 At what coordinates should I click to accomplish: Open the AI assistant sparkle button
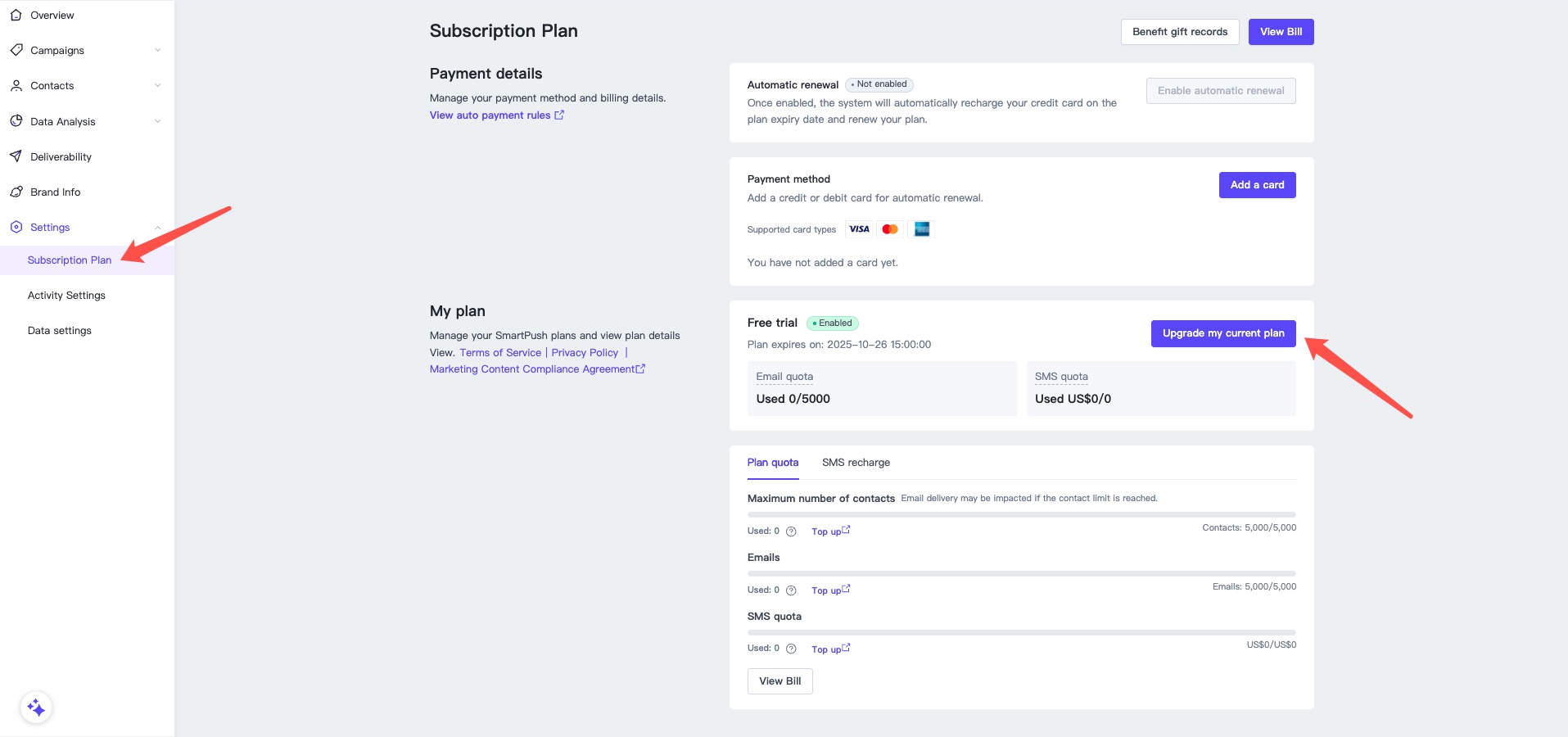click(x=36, y=708)
